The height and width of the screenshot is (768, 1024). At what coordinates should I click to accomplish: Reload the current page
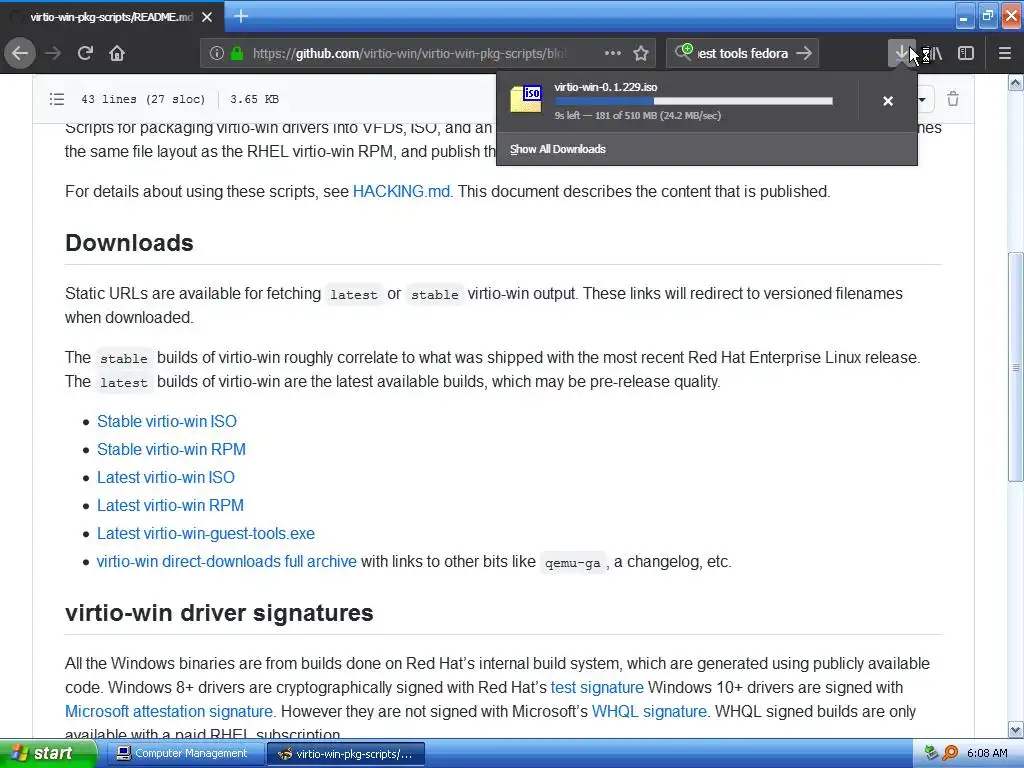click(85, 53)
